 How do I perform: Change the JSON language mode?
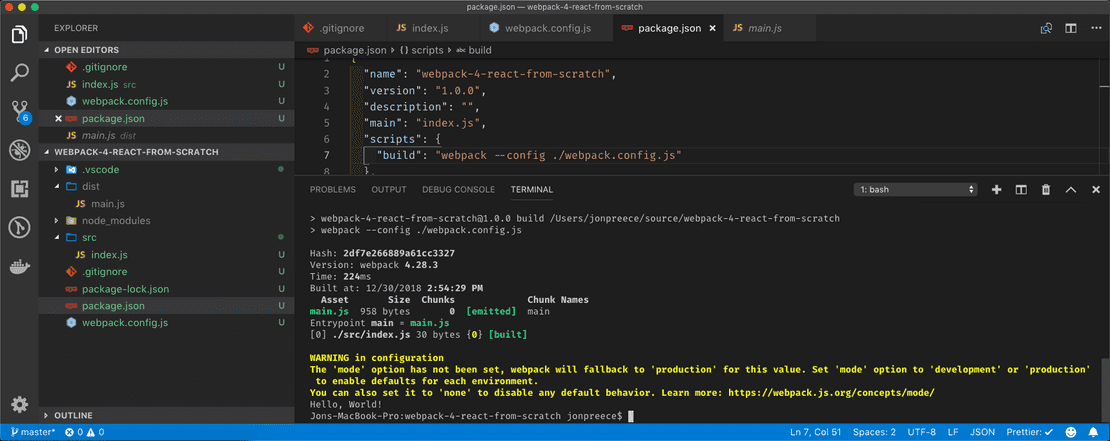tap(982, 432)
